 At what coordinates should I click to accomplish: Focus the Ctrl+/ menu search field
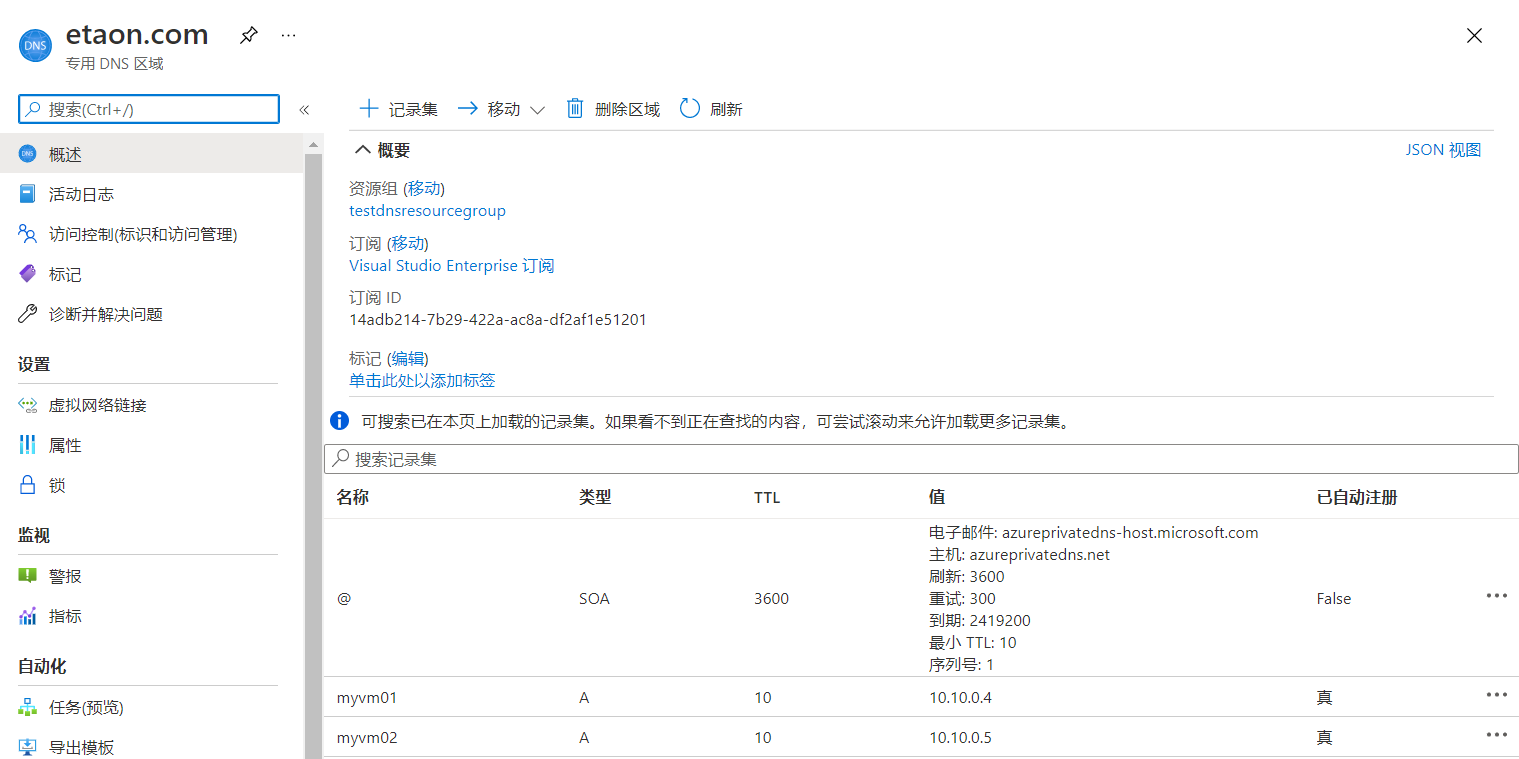pyautogui.click(x=149, y=109)
